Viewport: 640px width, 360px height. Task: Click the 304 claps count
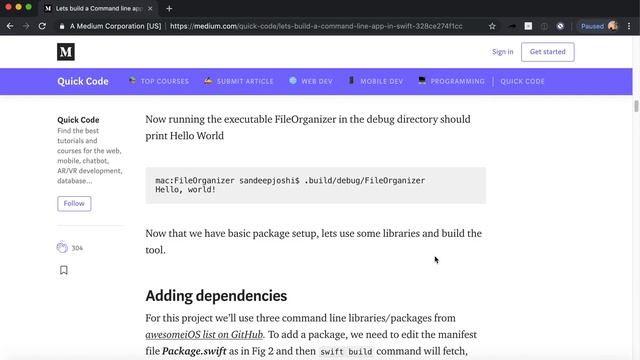[x=77, y=248]
